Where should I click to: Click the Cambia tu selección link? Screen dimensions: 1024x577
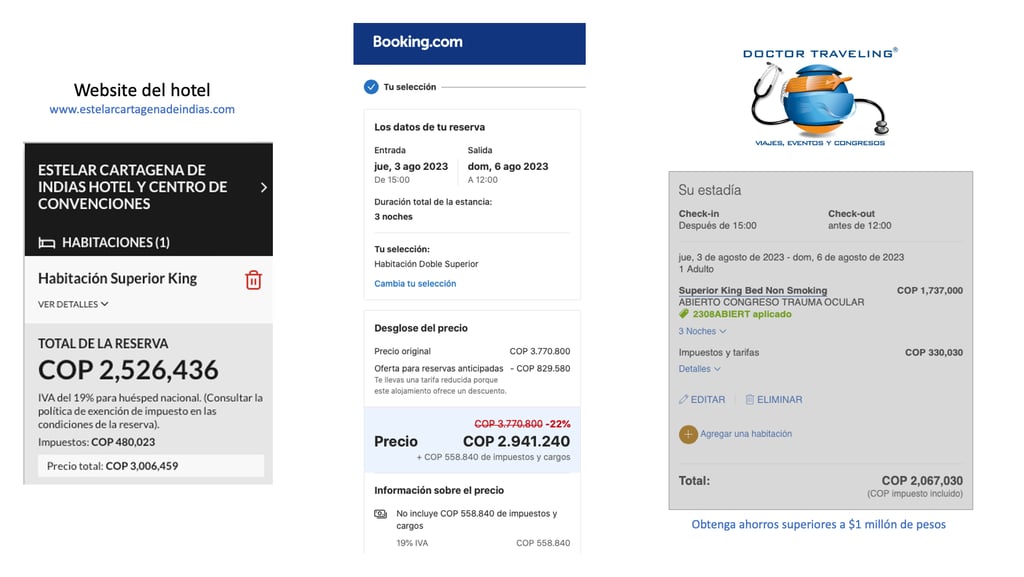[x=415, y=284]
